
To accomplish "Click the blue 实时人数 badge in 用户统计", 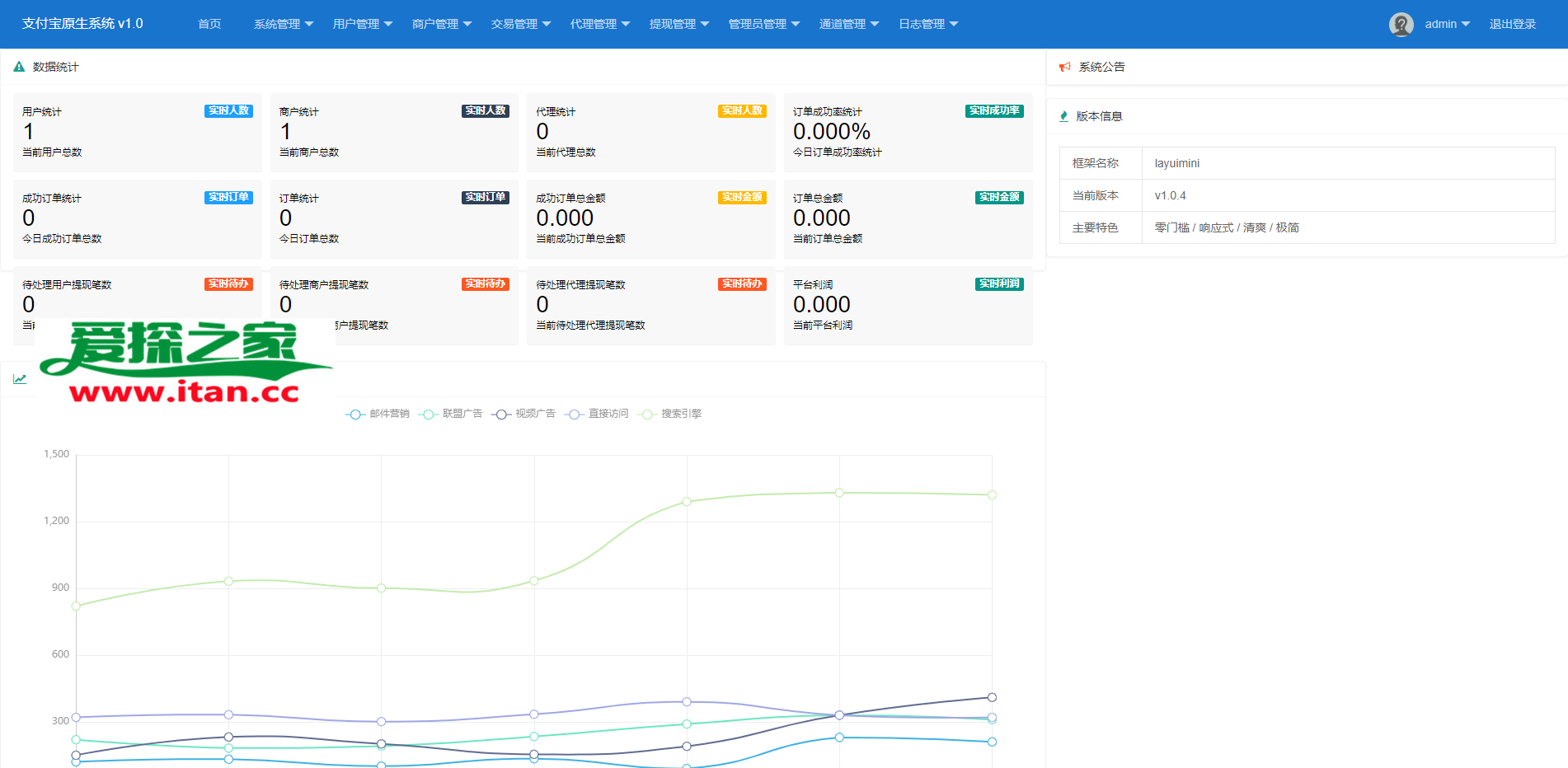I will tap(228, 111).
